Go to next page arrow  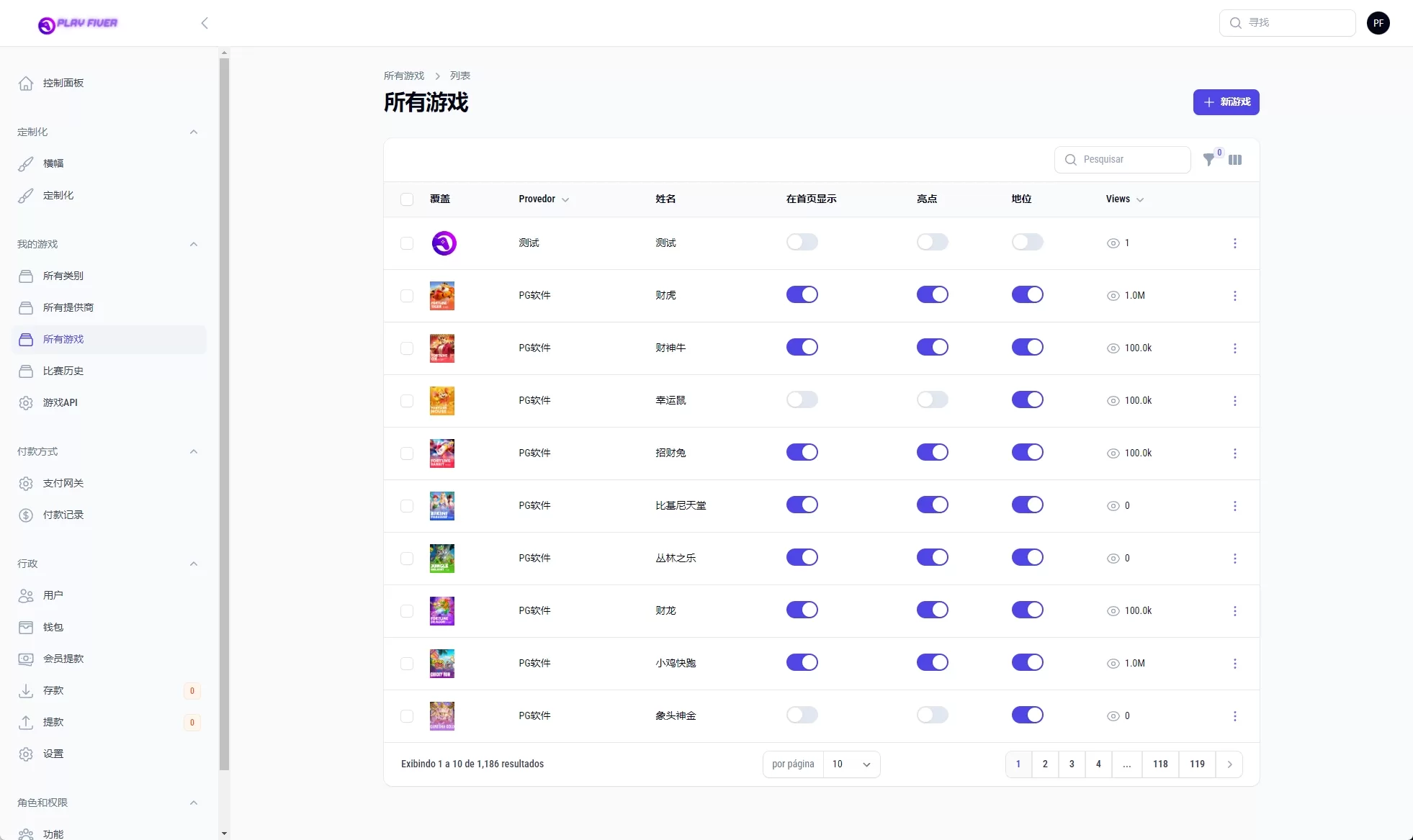1229,764
